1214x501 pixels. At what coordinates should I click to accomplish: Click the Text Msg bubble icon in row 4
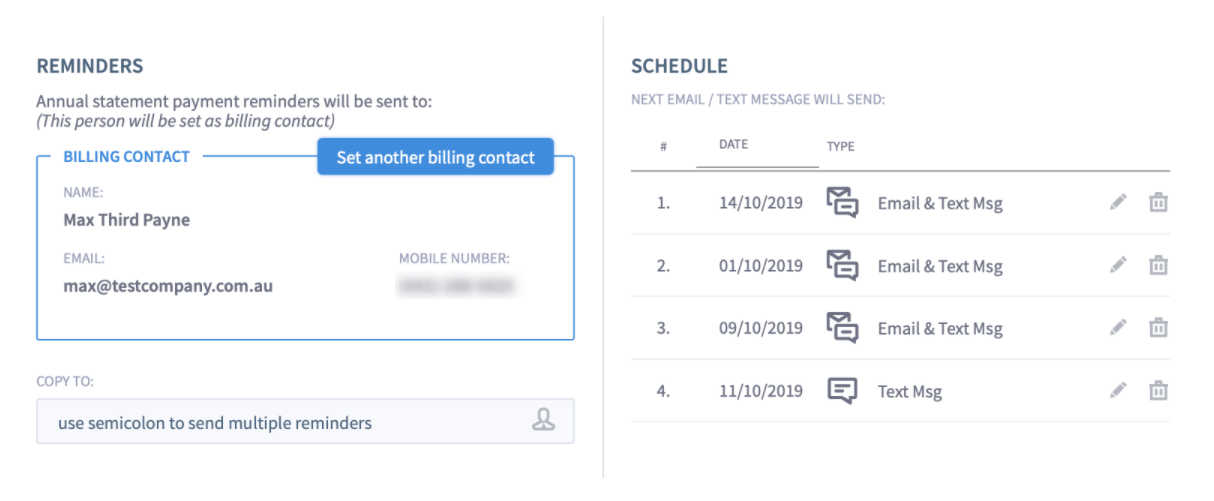(842, 390)
